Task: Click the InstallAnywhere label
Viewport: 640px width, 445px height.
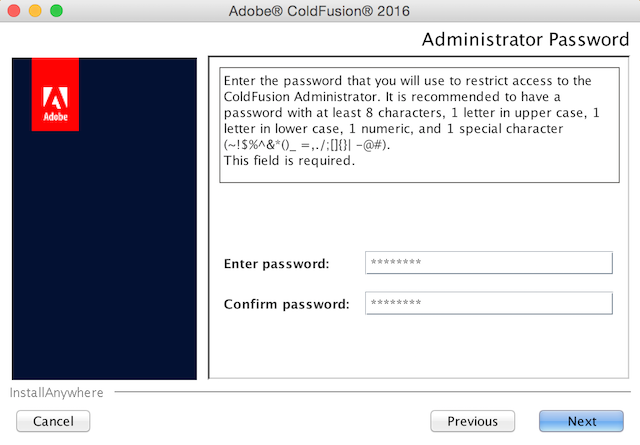Action: click(x=56, y=392)
